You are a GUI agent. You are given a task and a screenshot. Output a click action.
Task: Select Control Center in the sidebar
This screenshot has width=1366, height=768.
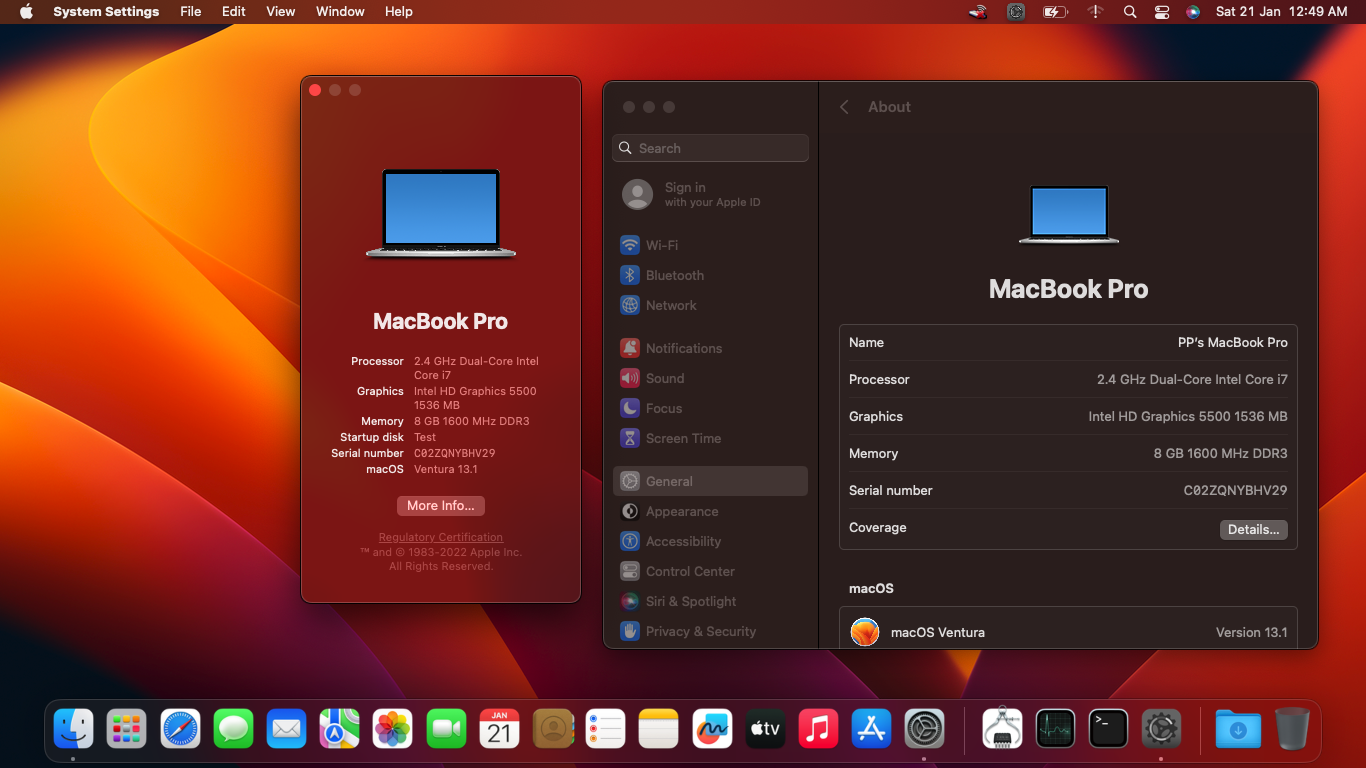[710, 571]
